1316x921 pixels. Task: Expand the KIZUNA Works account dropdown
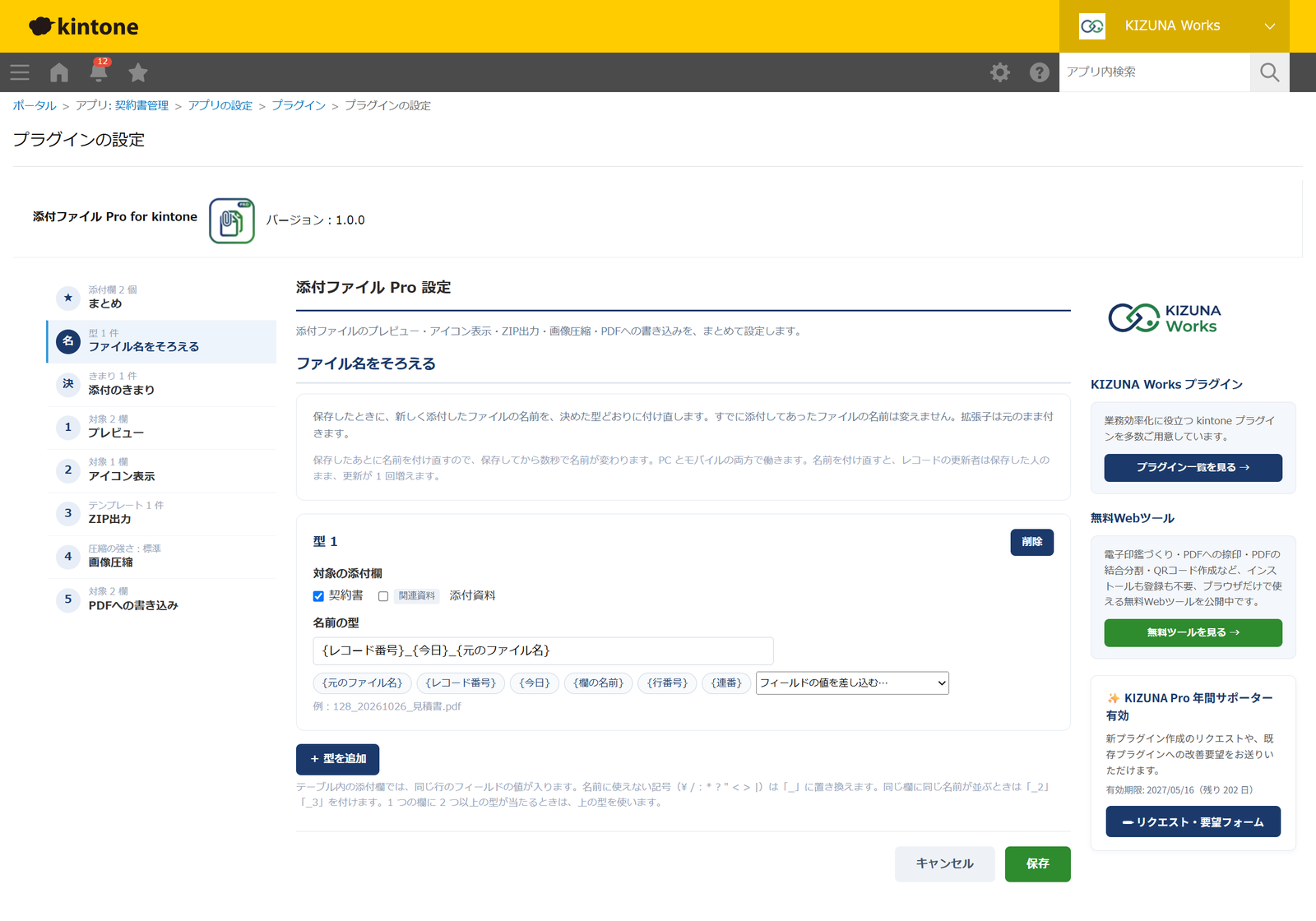(1270, 26)
